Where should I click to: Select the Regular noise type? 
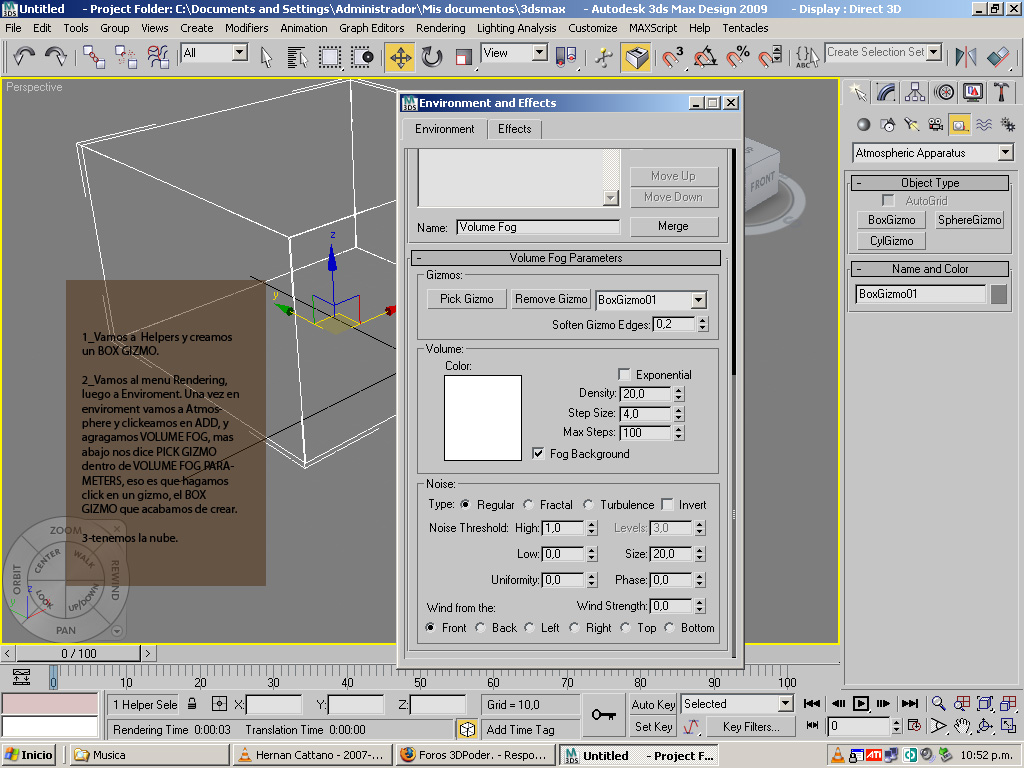(x=465, y=504)
